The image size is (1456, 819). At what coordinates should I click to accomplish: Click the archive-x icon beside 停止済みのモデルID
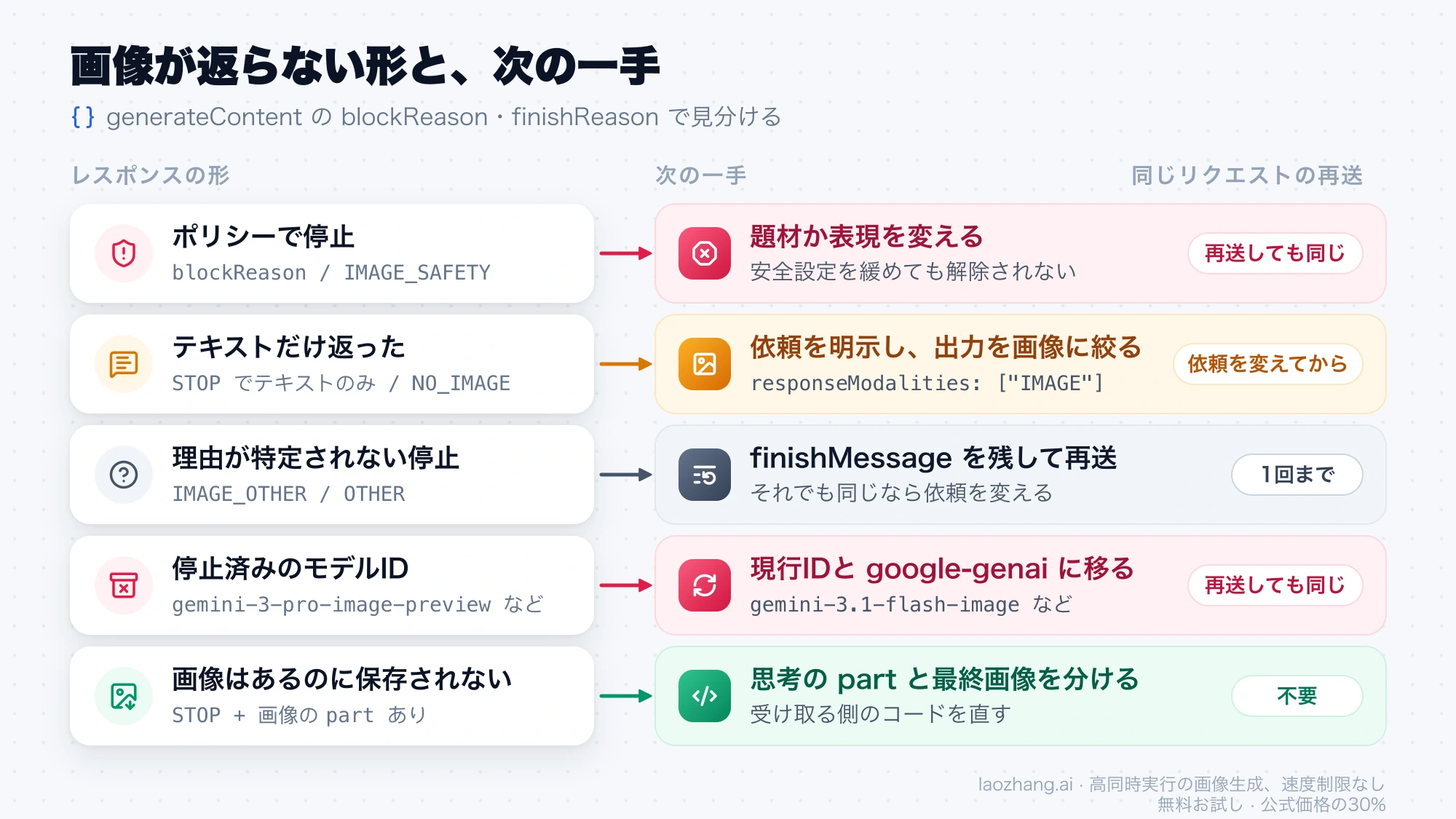click(x=124, y=585)
